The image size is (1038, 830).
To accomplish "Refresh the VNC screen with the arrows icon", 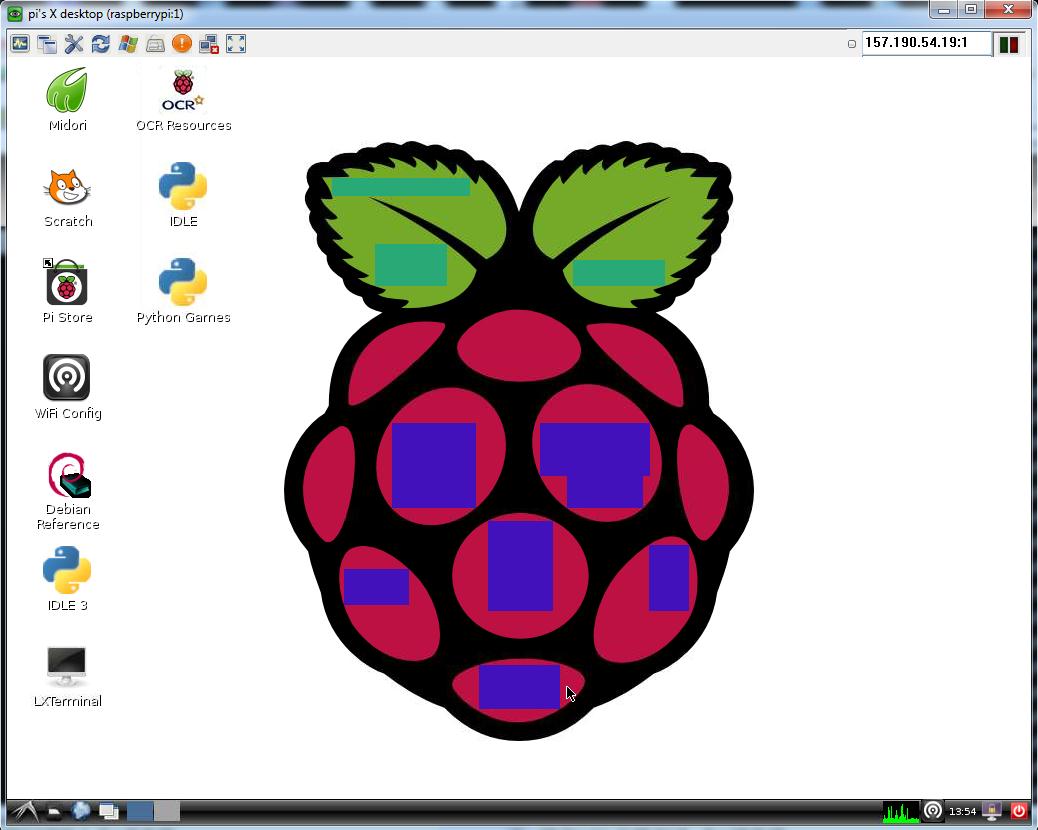I will 101,44.
